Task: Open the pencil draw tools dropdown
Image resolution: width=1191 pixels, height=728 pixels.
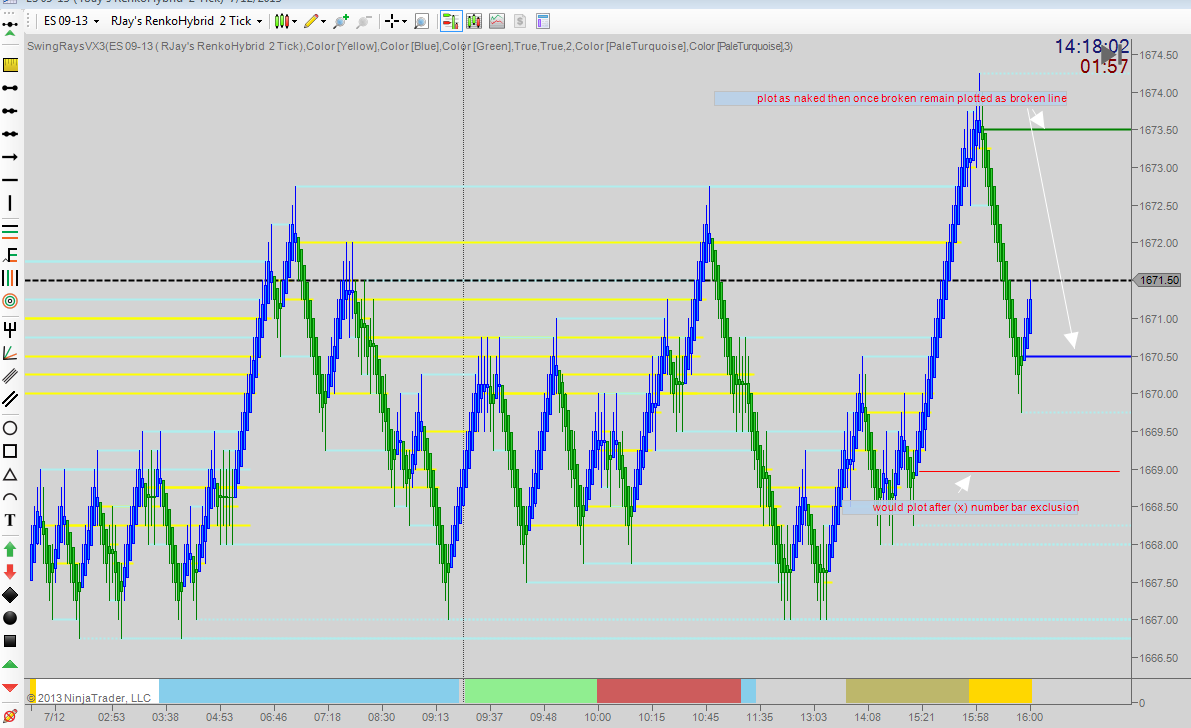Action: click(315, 21)
